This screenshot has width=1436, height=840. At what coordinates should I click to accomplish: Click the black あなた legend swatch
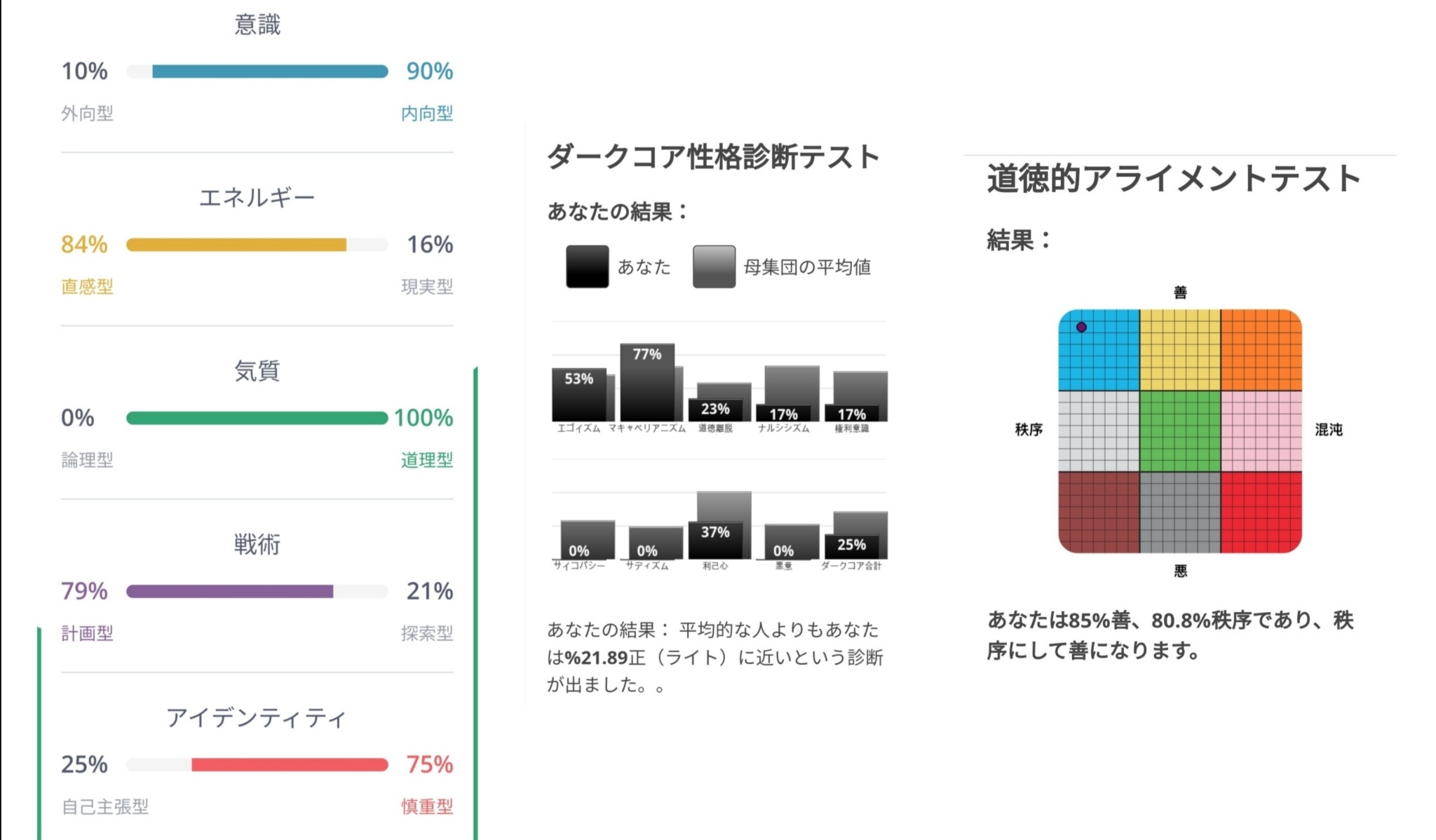[587, 266]
